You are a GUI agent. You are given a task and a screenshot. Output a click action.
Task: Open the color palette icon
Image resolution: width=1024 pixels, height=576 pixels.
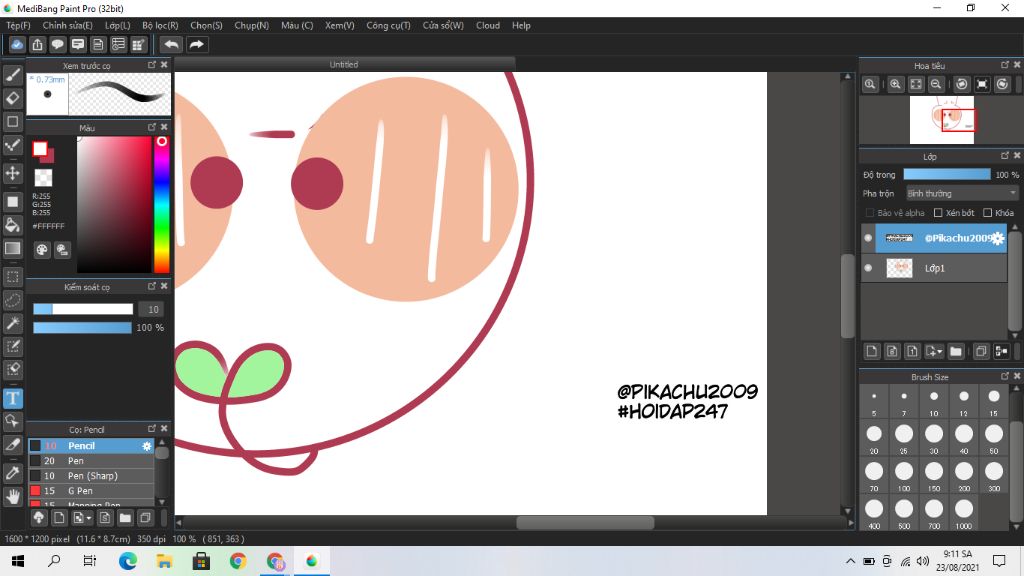(x=42, y=249)
